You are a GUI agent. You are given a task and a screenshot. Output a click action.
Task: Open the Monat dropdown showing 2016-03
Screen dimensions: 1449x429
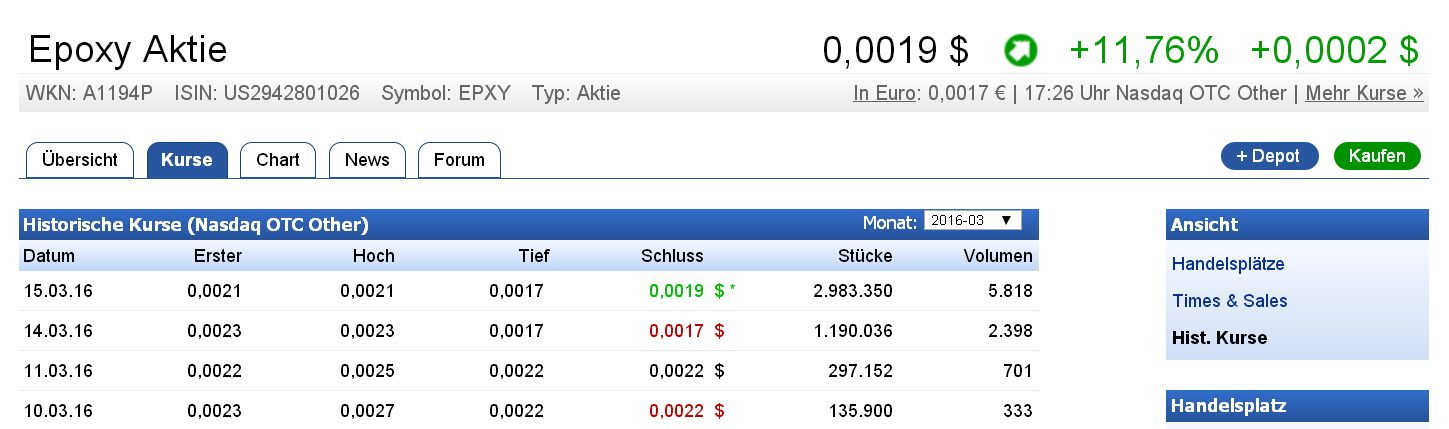coord(971,221)
